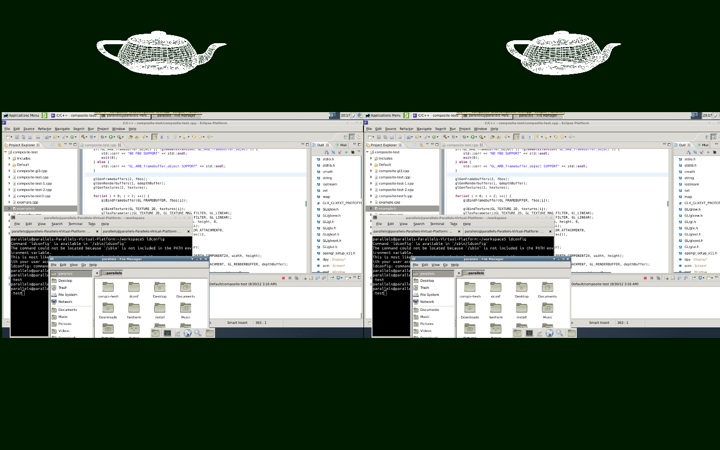Click folder icon at end of right copy's dock
This screenshot has width=720, height=450.
click(x=572, y=333)
